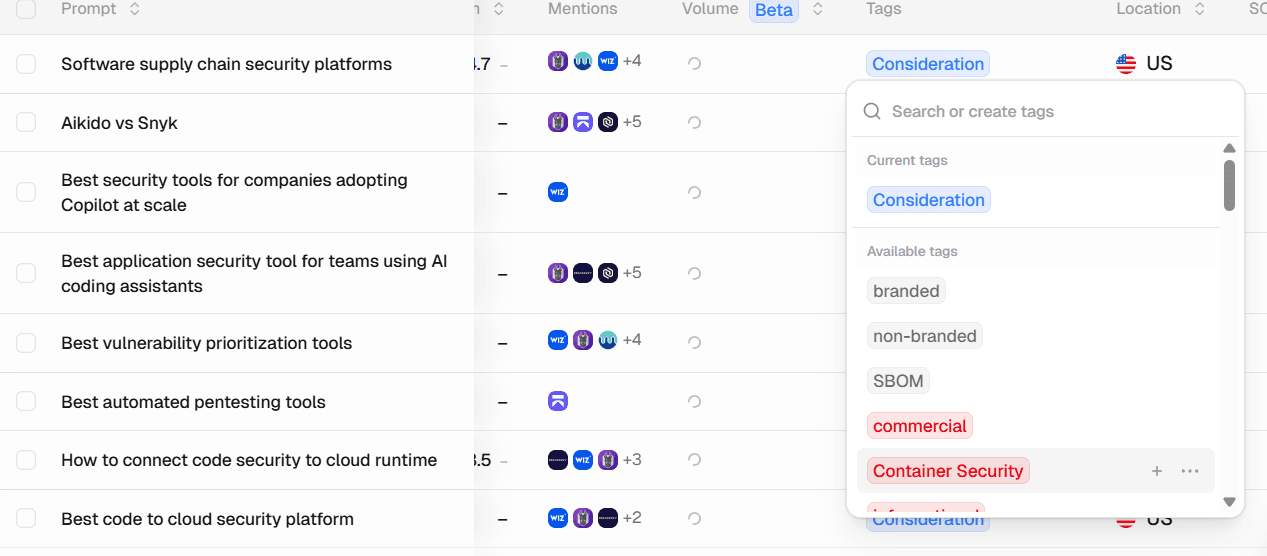
Task: Tick the checkbox for Aikido vs Snyk
Action: tap(26, 122)
